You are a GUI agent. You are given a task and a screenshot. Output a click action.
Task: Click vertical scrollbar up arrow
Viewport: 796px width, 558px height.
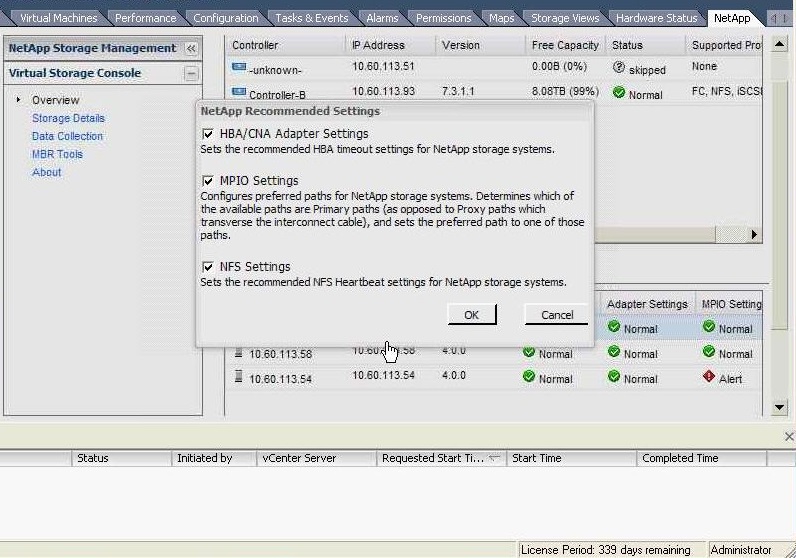pos(779,44)
